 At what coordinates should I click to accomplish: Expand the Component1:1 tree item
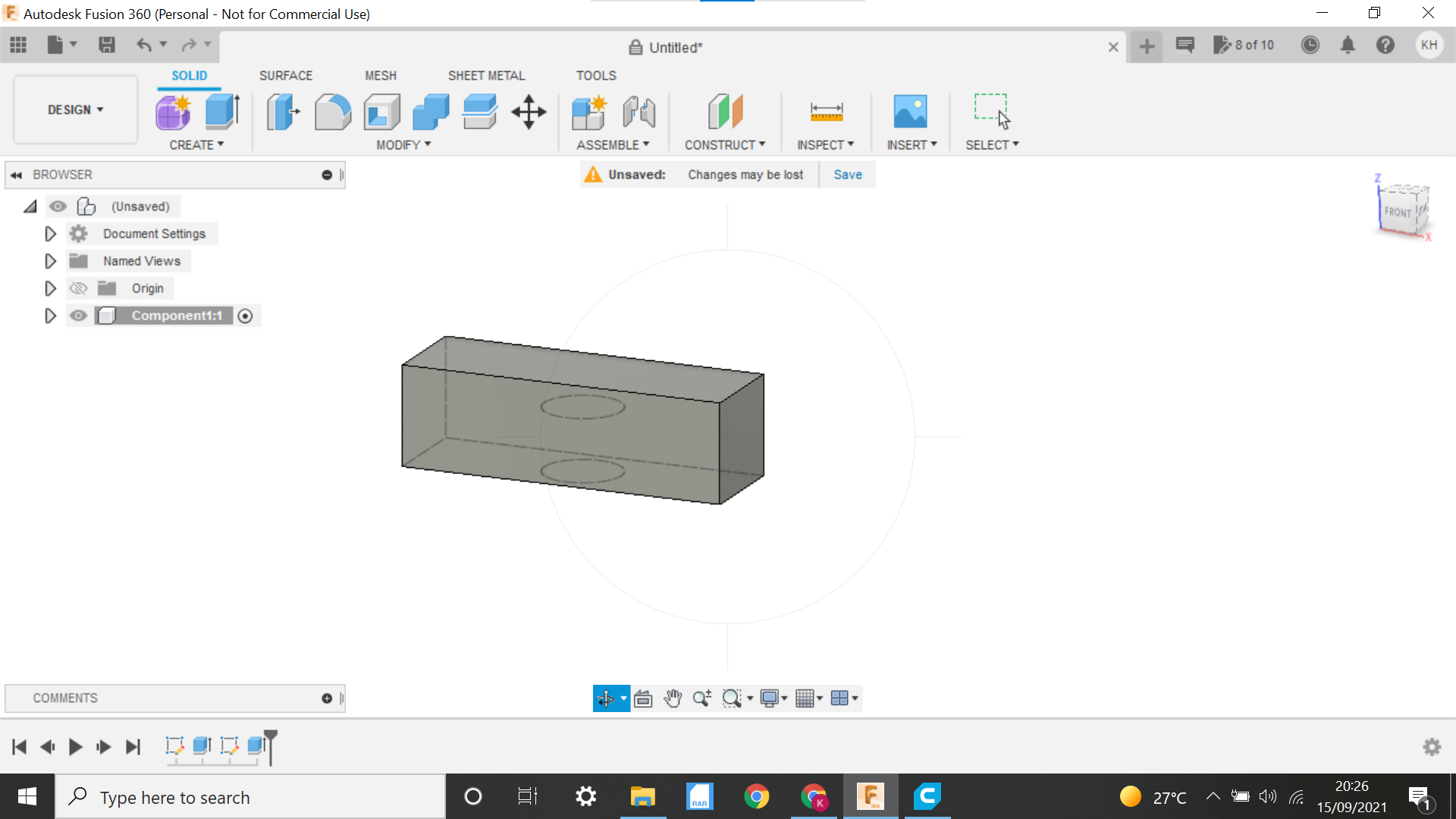[50, 315]
